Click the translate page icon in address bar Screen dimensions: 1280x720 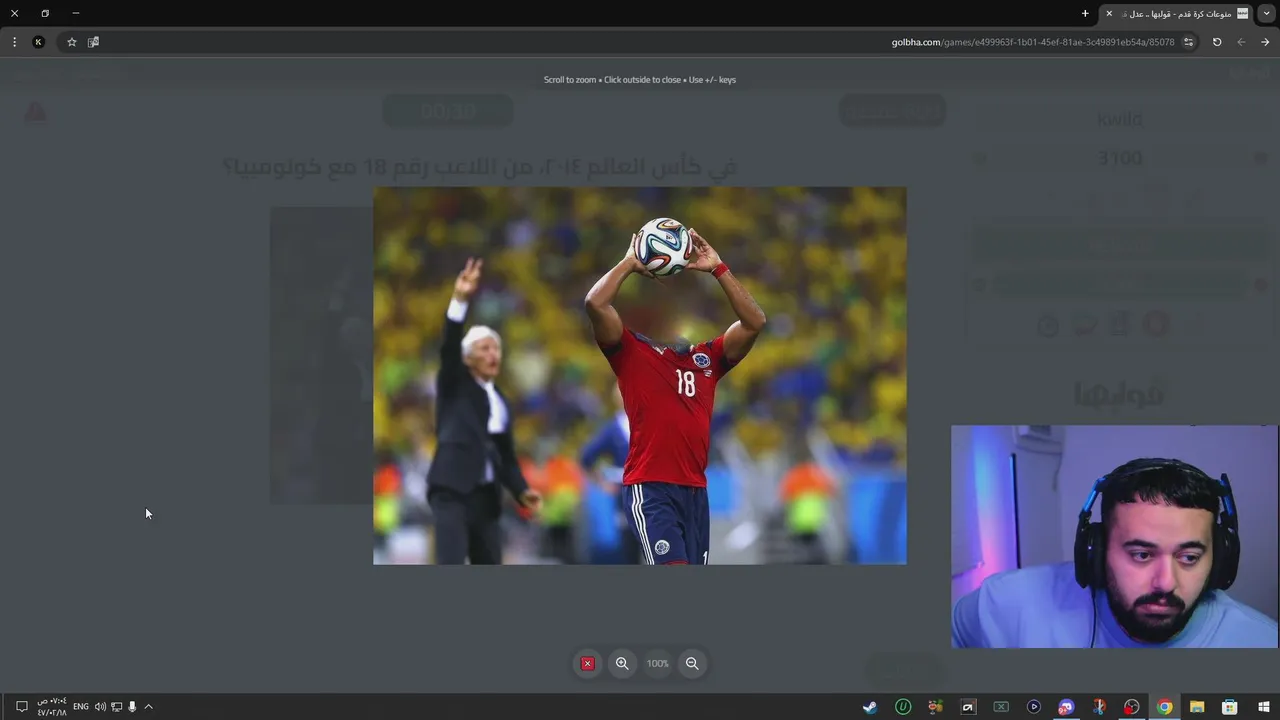[93, 42]
